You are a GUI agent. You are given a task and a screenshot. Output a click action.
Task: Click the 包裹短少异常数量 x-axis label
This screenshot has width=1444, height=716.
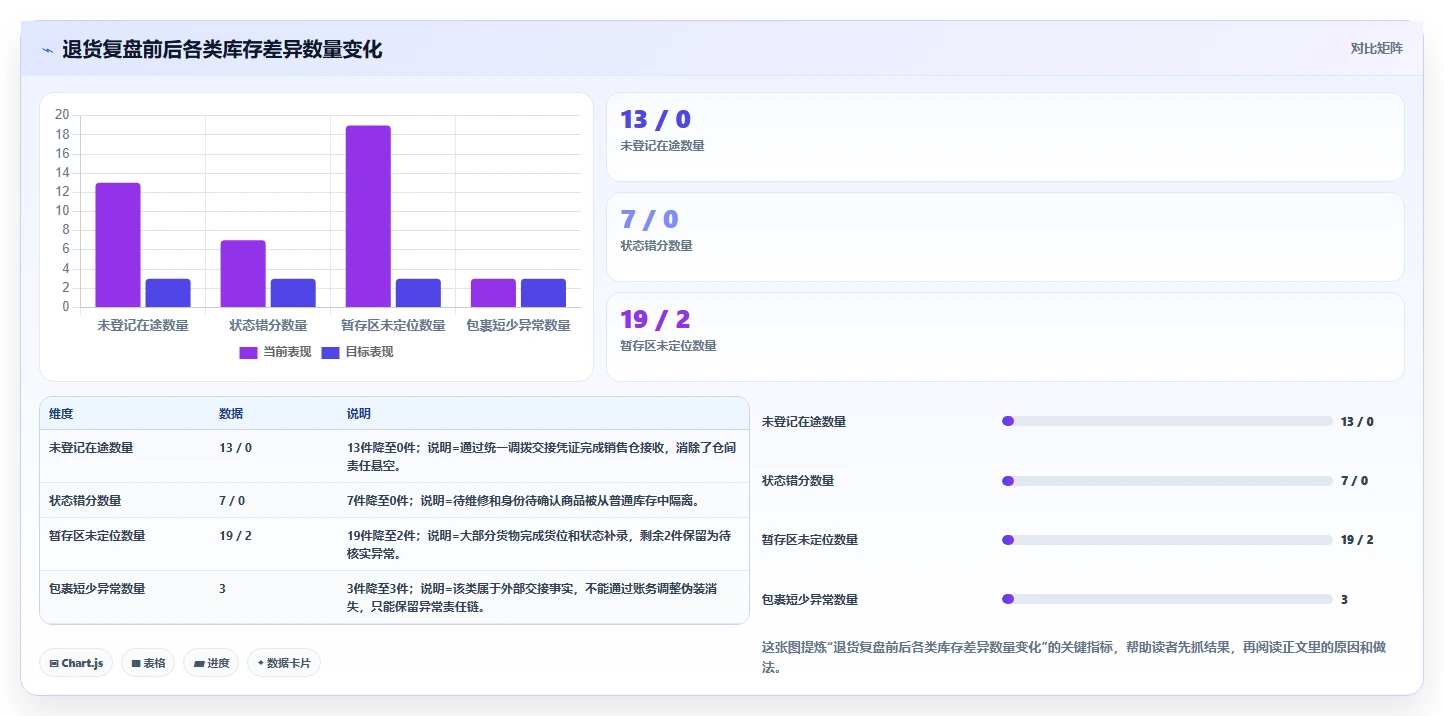518,325
